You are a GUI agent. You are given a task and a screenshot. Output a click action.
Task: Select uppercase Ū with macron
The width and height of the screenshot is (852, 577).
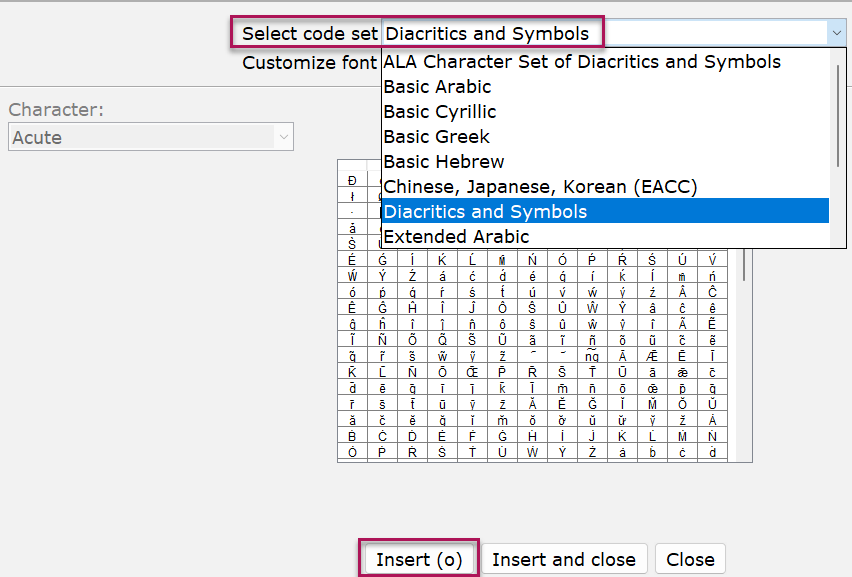pos(622,372)
